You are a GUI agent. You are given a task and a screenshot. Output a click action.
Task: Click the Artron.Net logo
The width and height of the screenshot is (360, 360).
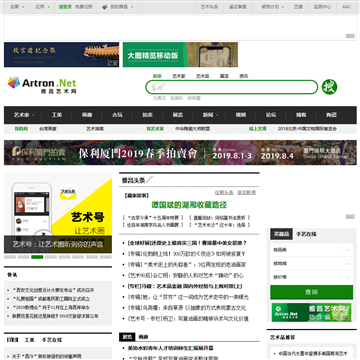click(x=42, y=84)
